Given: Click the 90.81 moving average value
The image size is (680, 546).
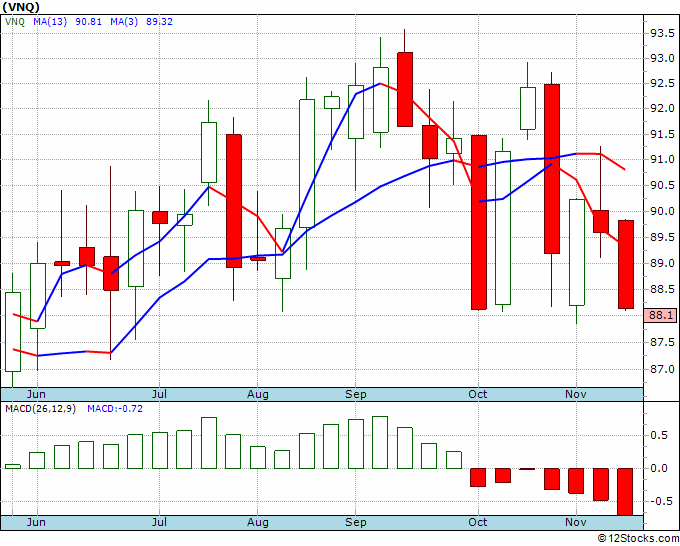Looking at the screenshot, I should point(88,22).
